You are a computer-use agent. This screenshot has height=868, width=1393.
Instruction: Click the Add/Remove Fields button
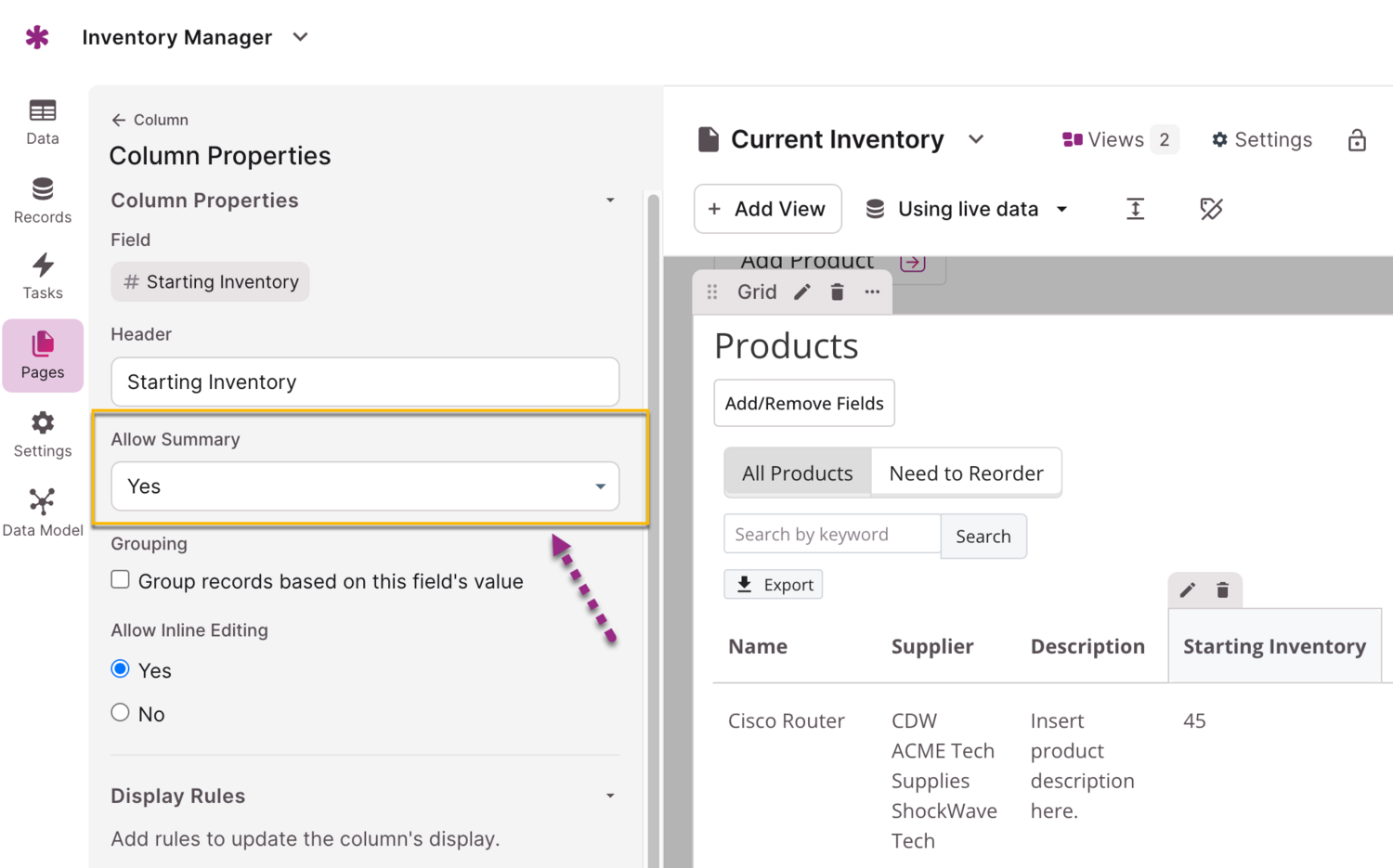(804, 404)
